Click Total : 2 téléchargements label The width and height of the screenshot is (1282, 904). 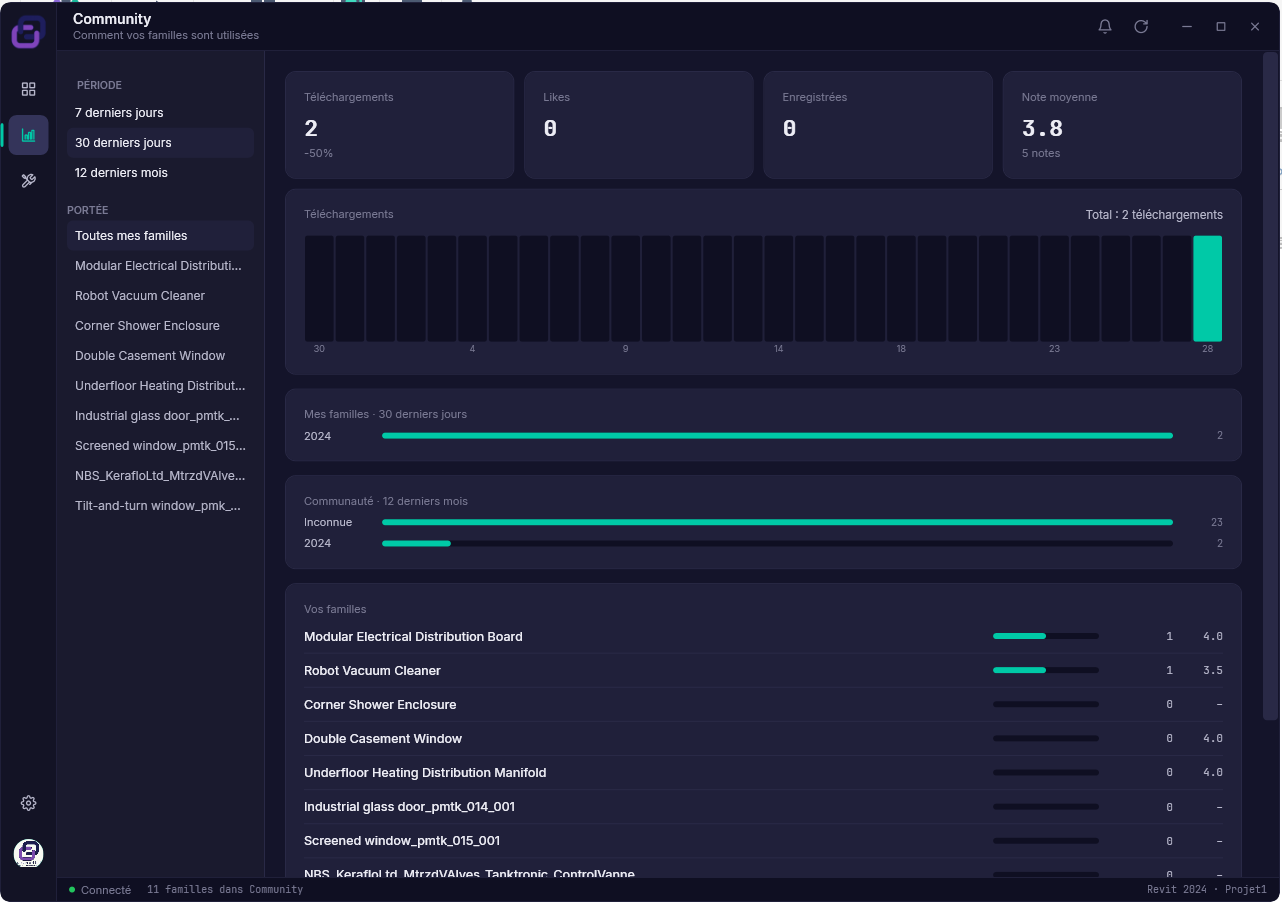tap(1154, 215)
